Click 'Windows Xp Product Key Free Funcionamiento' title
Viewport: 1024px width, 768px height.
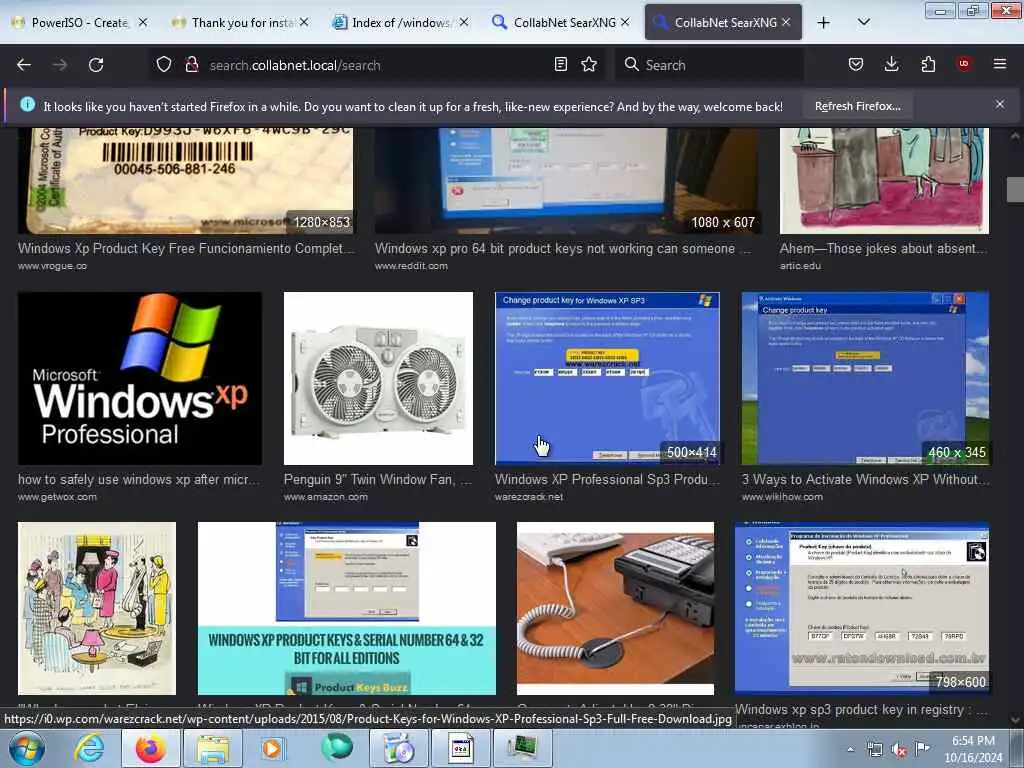point(186,249)
